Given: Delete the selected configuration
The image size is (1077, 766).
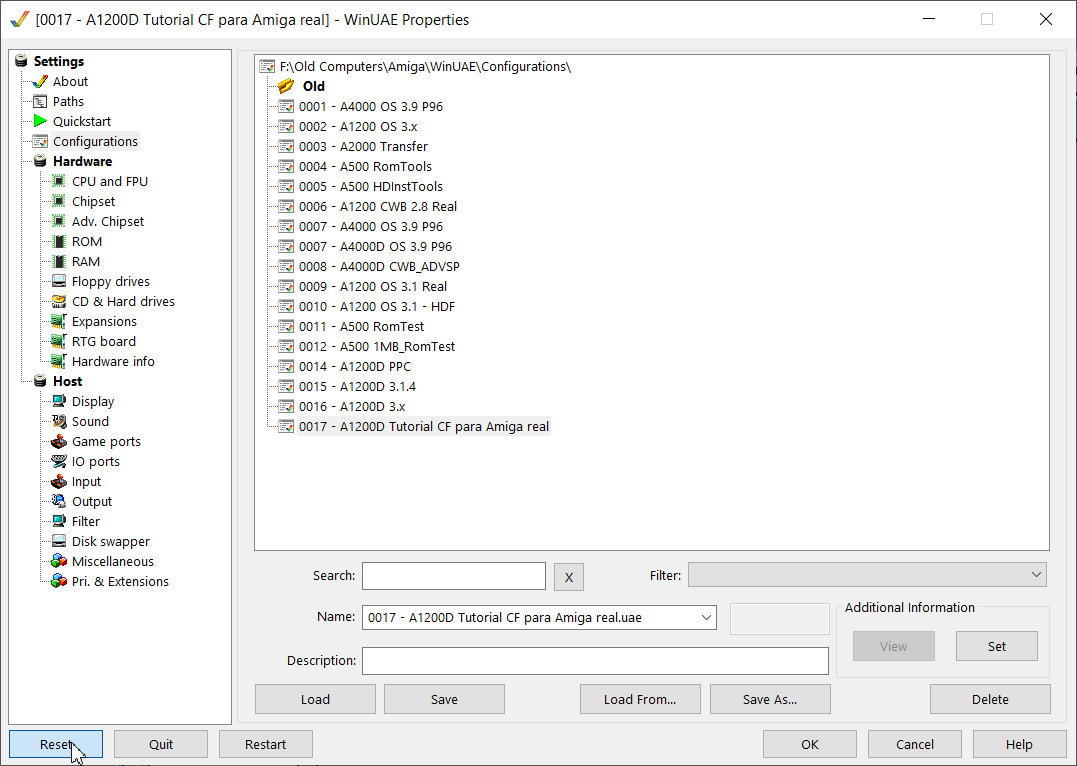Looking at the screenshot, I should click(990, 699).
